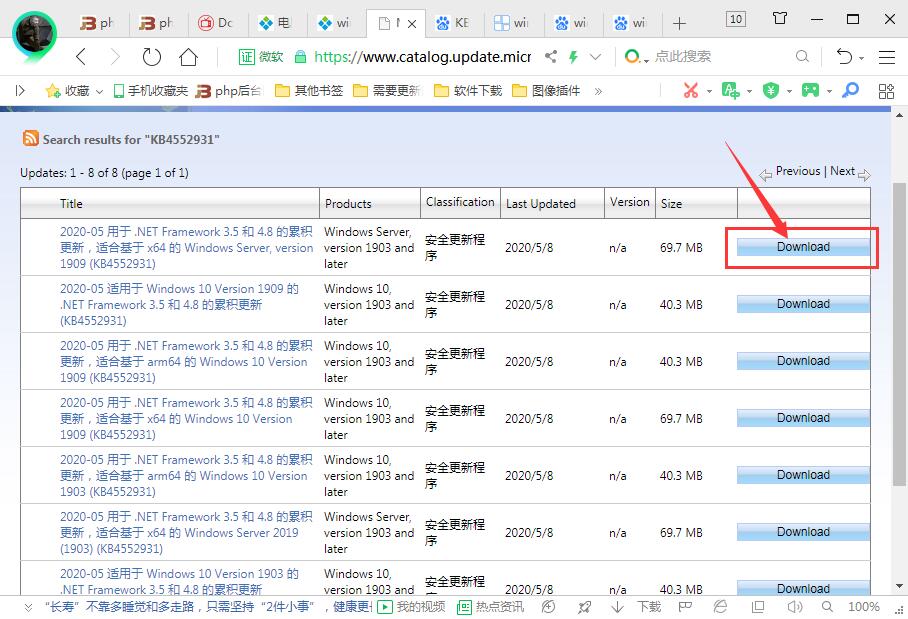This screenshot has height=619, width=908.
Task: Expand the address bar history dropdown chevron
Action: point(595,57)
